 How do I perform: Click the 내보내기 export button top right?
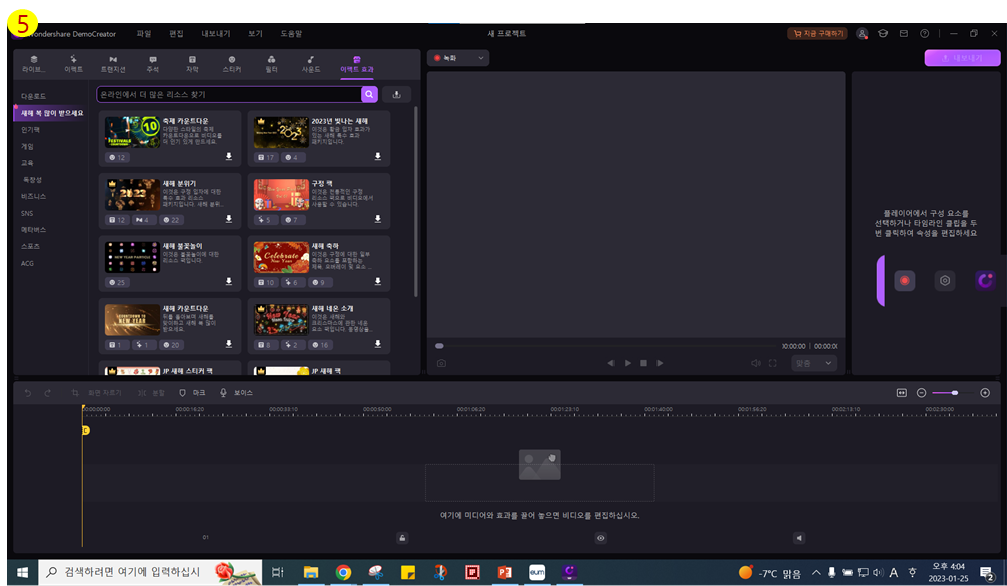[962, 59]
